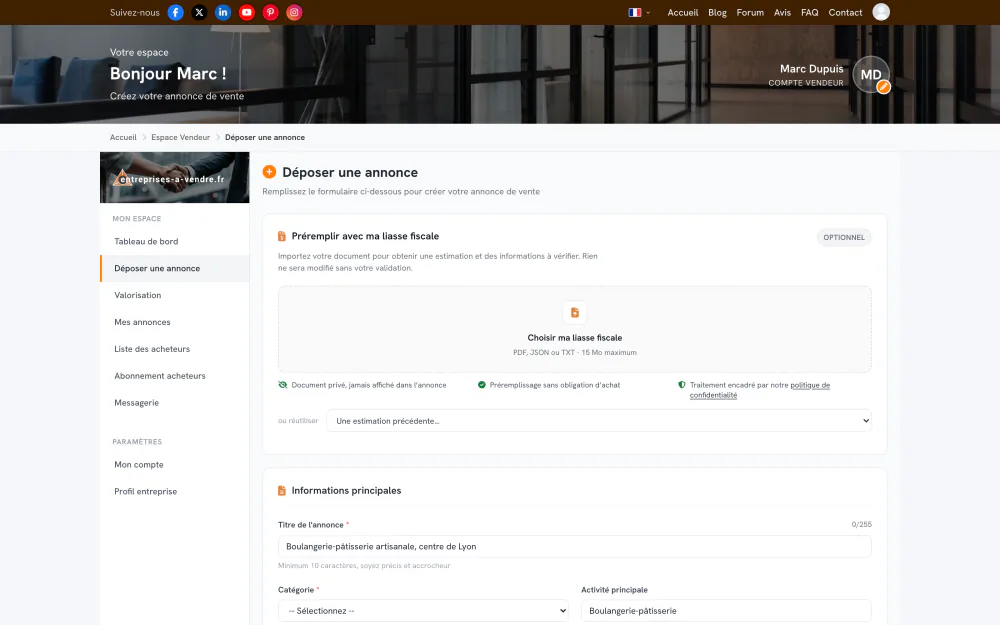Open the politique de confidentialité link
Viewport: 1000px width, 625px height.
(760, 390)
